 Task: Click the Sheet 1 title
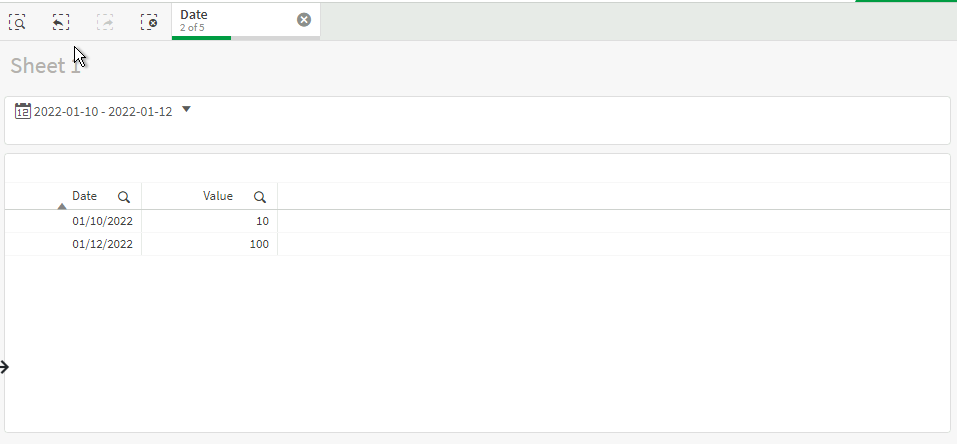46,65
